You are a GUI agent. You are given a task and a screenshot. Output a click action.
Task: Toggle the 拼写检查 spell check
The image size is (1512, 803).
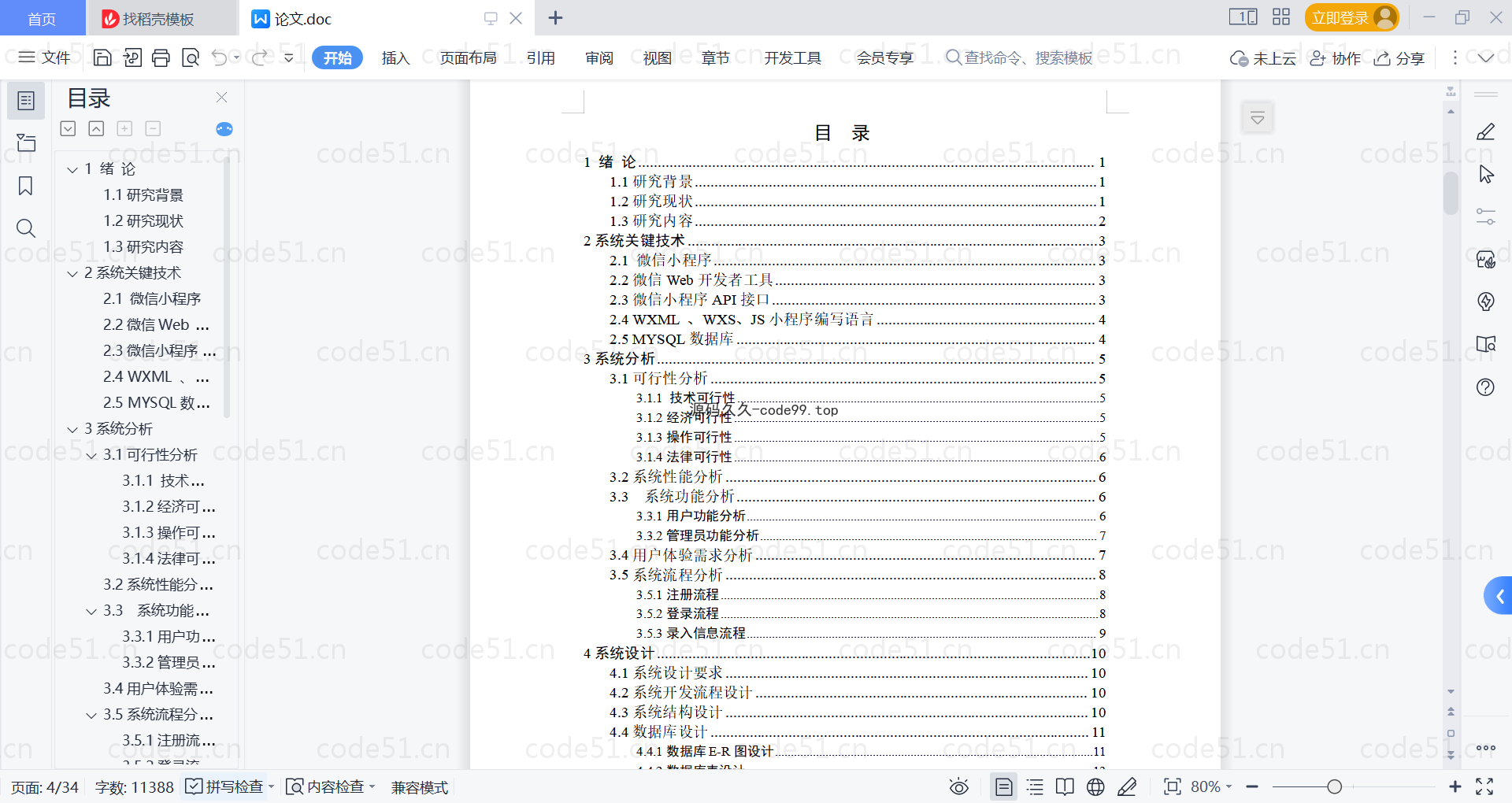(x=224, y=786)
